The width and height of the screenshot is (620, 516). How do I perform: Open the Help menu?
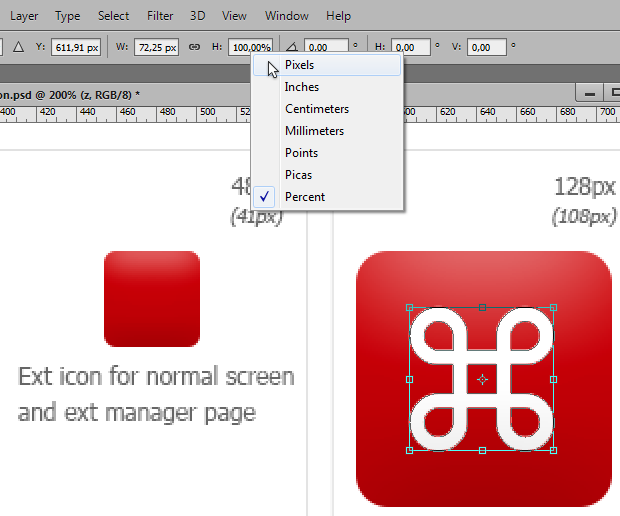click(x=338, y=16)
